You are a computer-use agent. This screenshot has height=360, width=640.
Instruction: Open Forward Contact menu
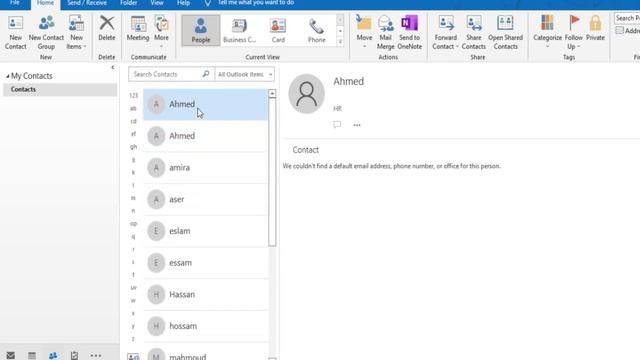click(x=445, y=33)
